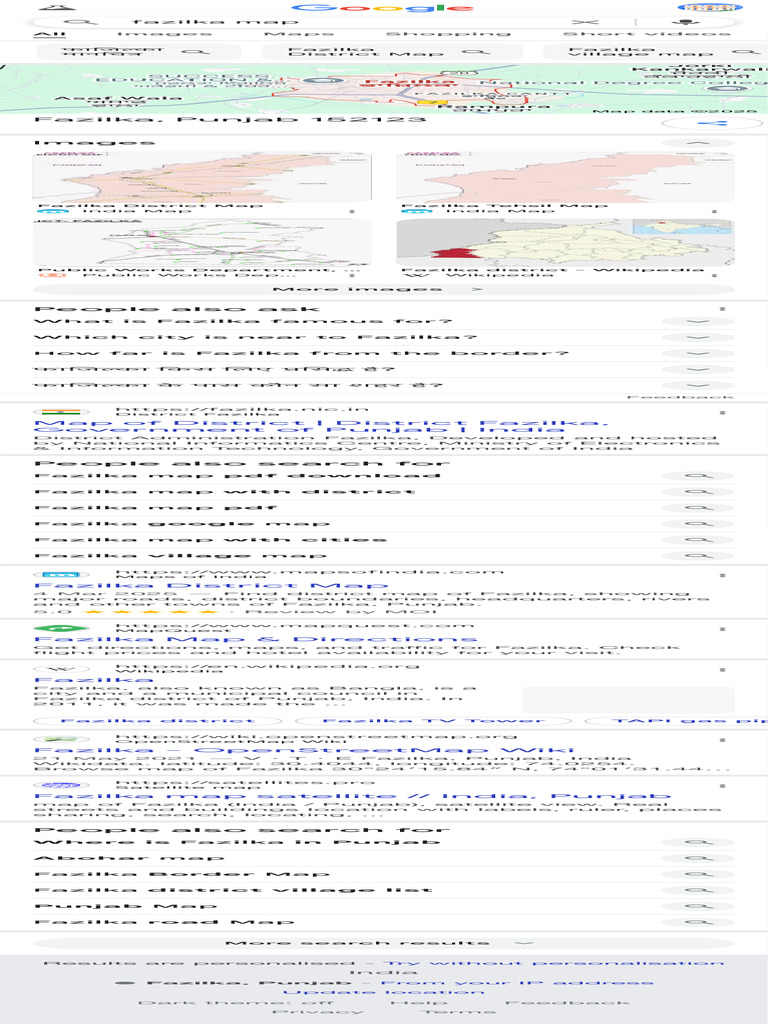Open the 'Fazilka Map & Directions' MapQuest result
The width and height of the screenshot is (768, 1024).
pyautogui.click(x=255, y=639)
